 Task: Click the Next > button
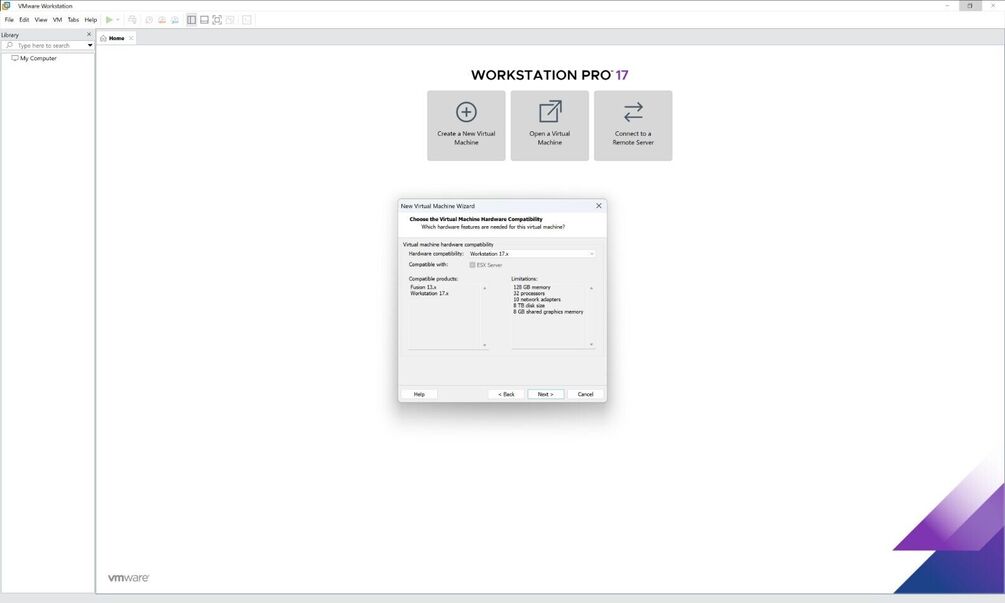tap(545, 394)
